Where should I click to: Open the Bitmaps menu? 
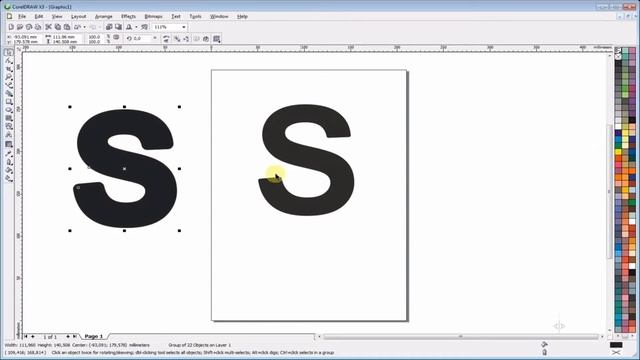[x=153, y=16]
